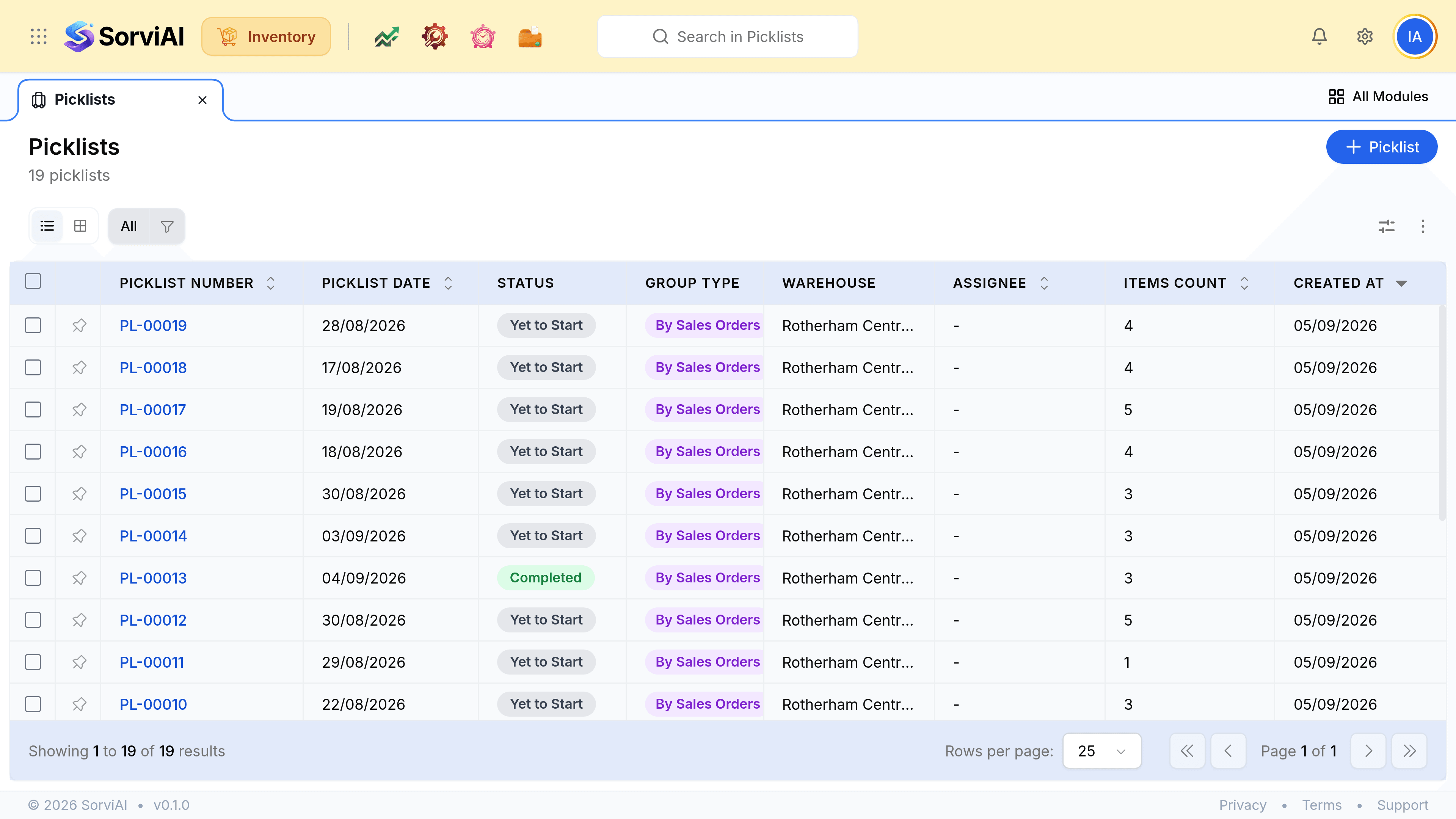Open Support link in footer
This screenshot has width=1456, height=819.
click(x=1402, y=805)
